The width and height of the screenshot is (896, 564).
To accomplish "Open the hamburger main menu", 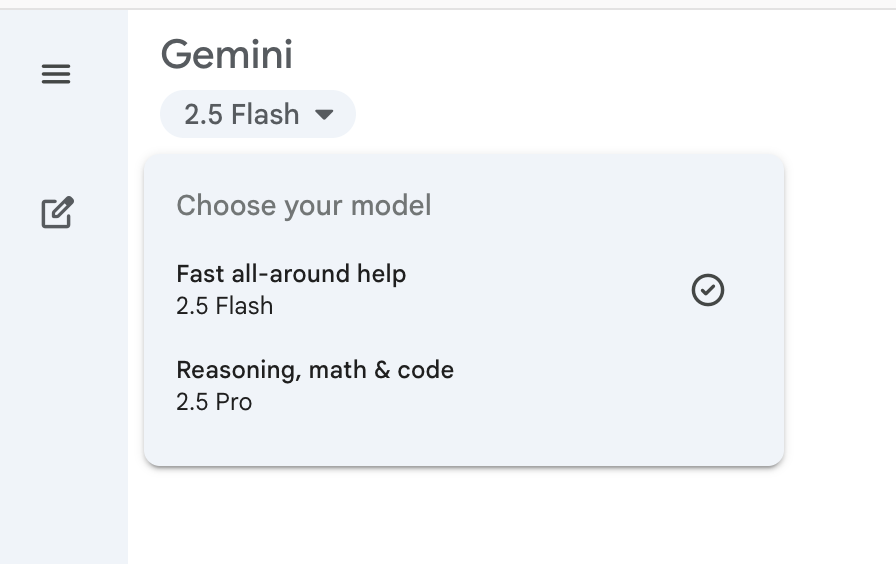I will pos(56,74).
